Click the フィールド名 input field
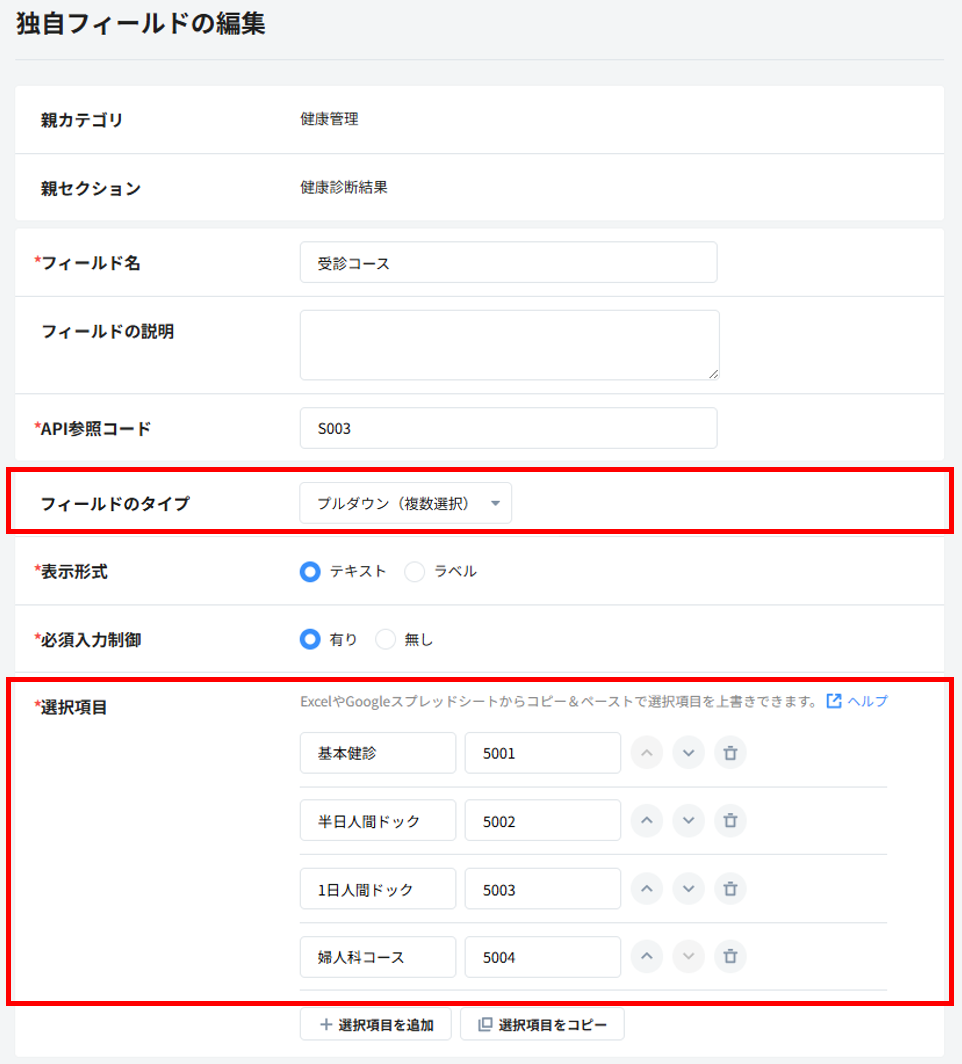 coord(508,263)
